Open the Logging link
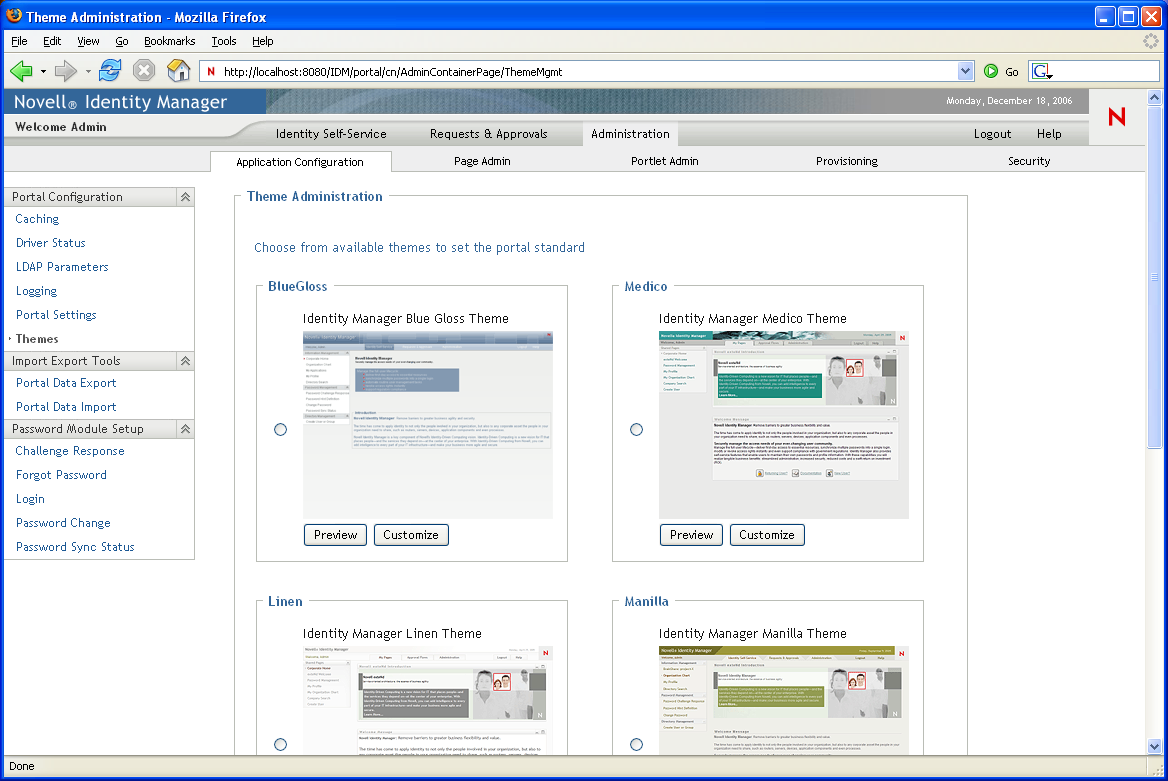The height and width of the screenshot is (781, 1168). click(x=36, y=291)
